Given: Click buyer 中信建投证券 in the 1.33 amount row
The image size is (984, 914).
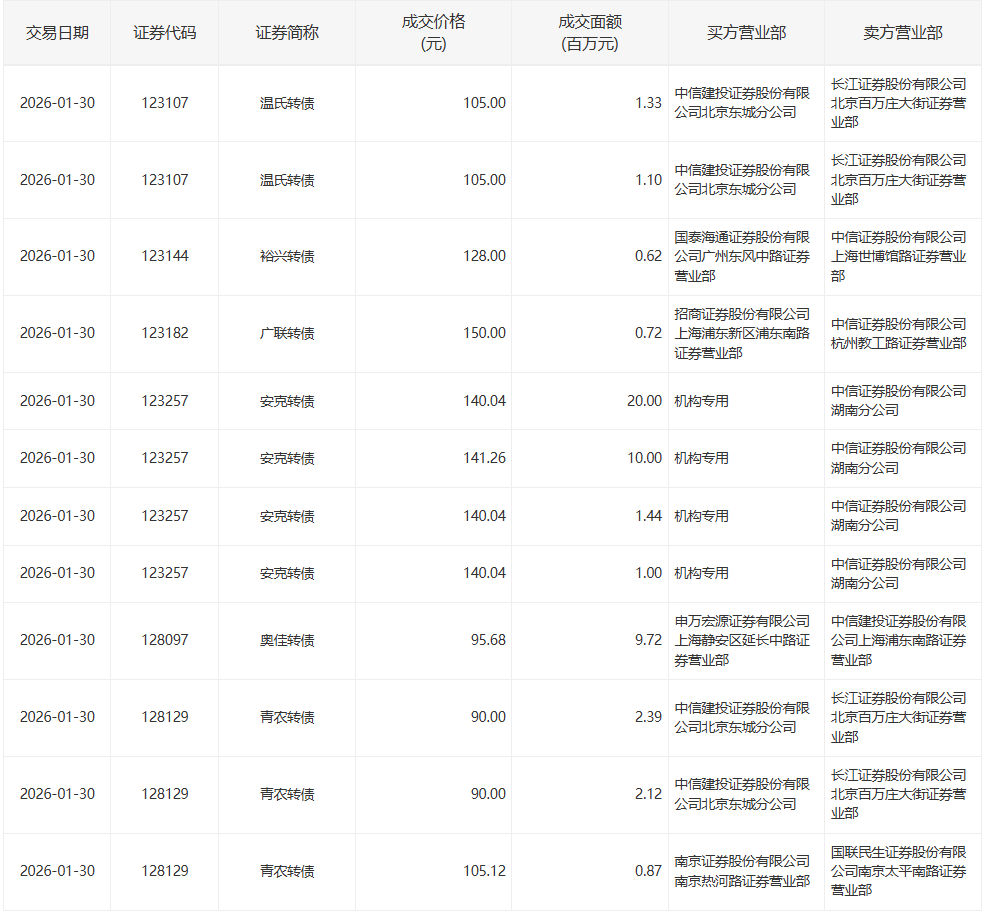Looking at the screenshot, I should 742,103.
